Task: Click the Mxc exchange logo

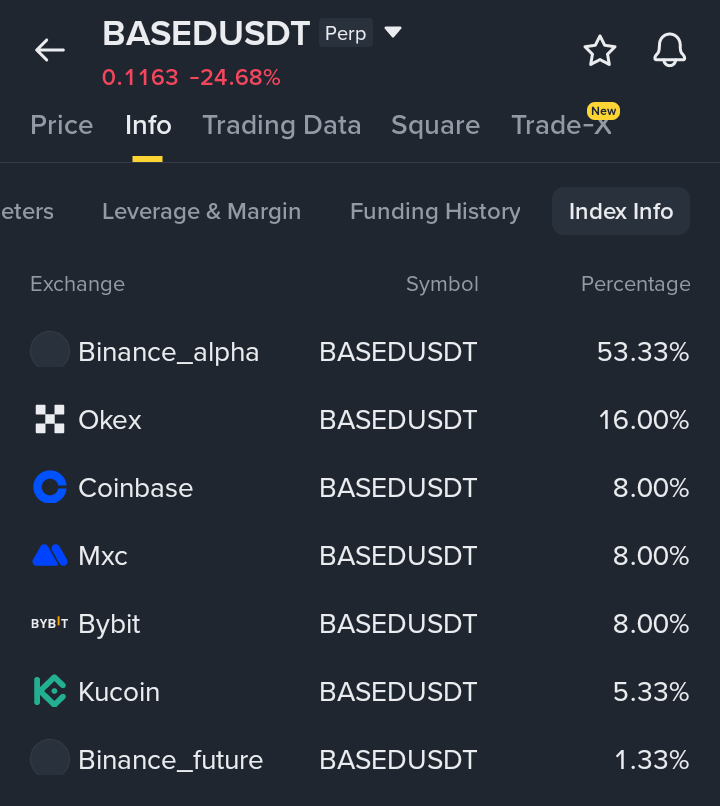Action: click(x=50, y=555)
